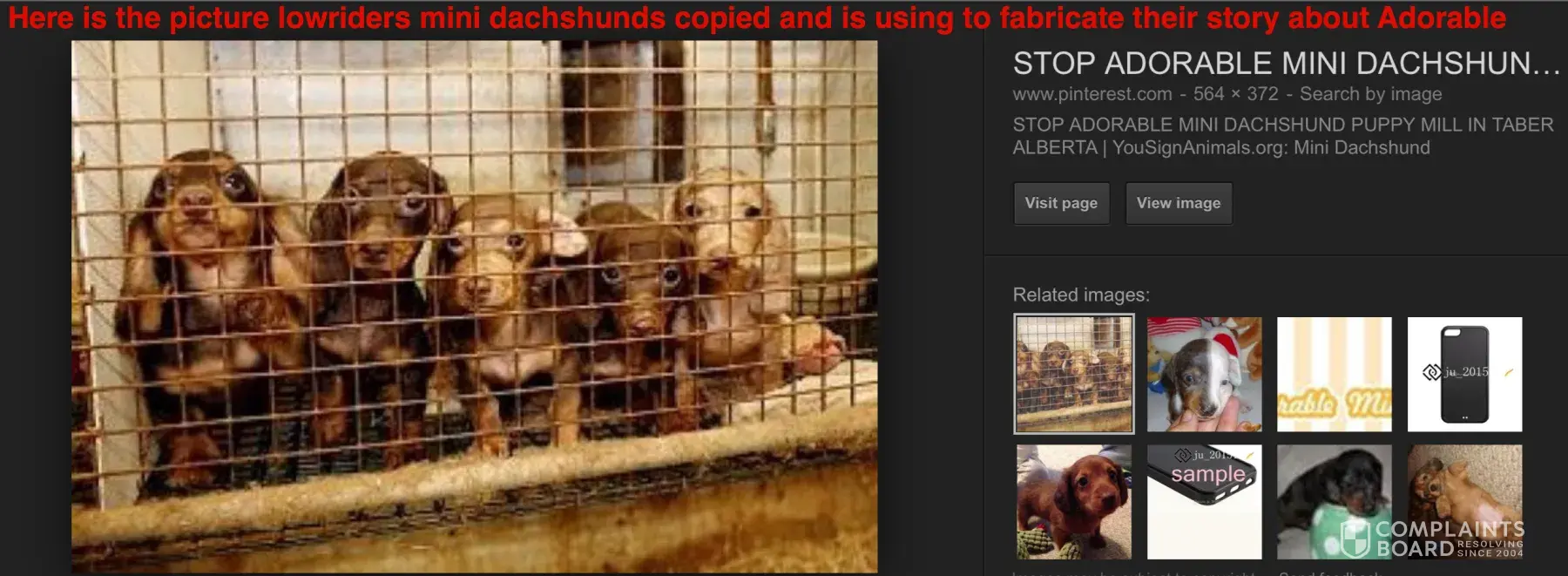Click the Related images heading
This screenshot has height=576, width=1568.
click(1081, 295)
